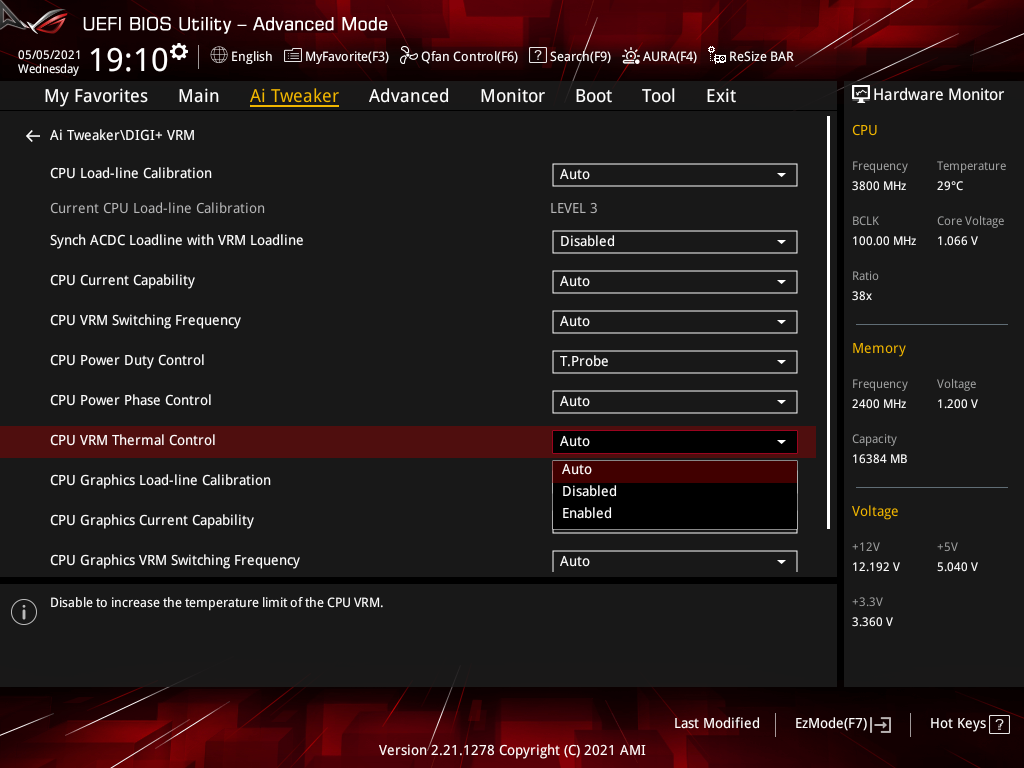The height and width of the screenshot is (768, 1024).
Task: Go to the Monitor tab
Action: tap(513, 96)
